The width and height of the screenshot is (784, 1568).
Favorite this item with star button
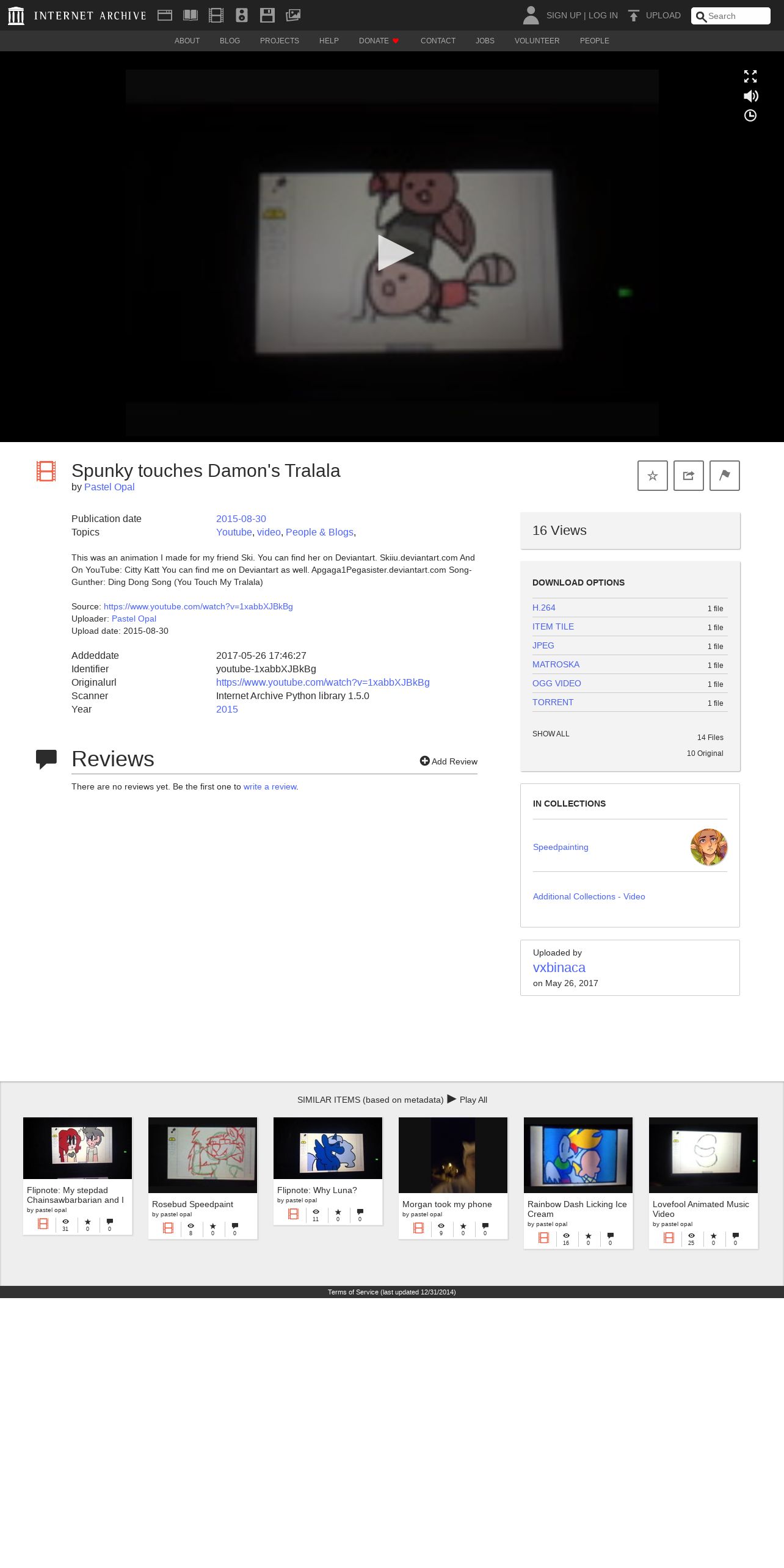653,476
